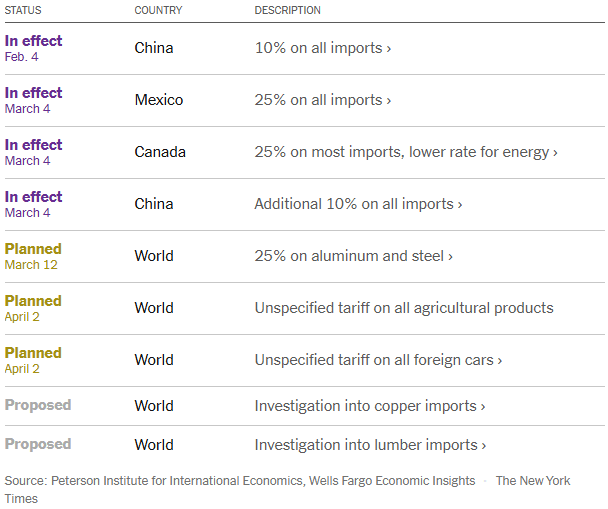Click the Canada country cell

160,152
